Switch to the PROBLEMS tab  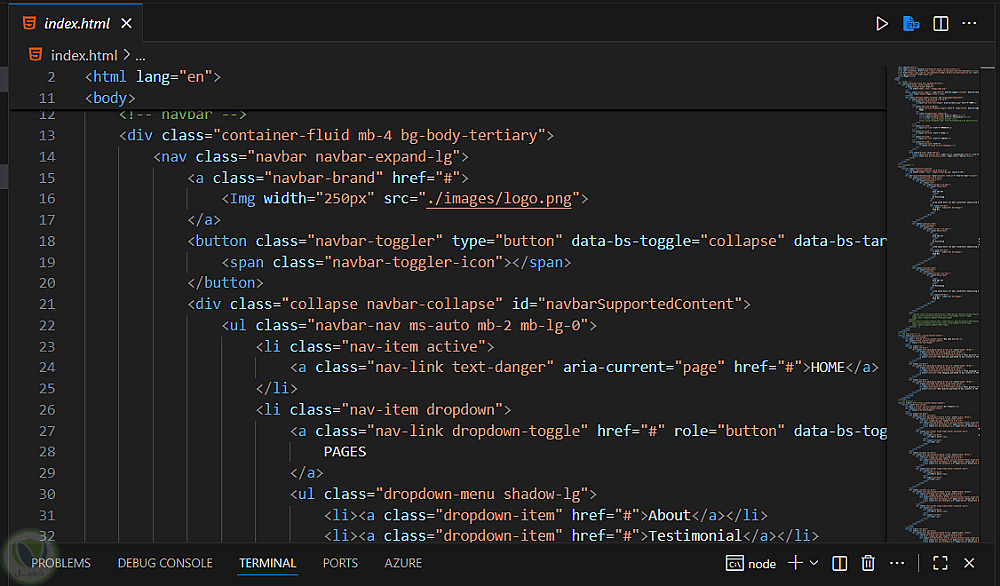(x=61, y=563)
